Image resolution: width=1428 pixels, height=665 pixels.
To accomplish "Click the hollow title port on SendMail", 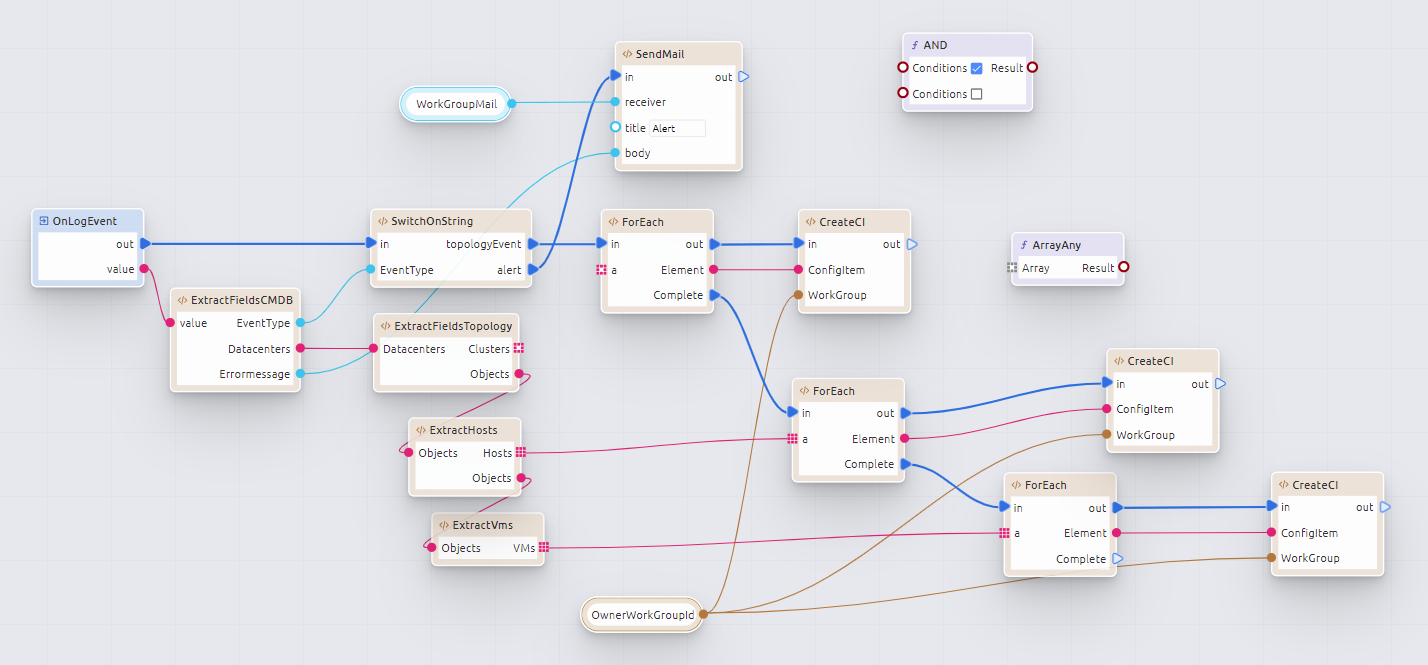I will coord(616,128).
